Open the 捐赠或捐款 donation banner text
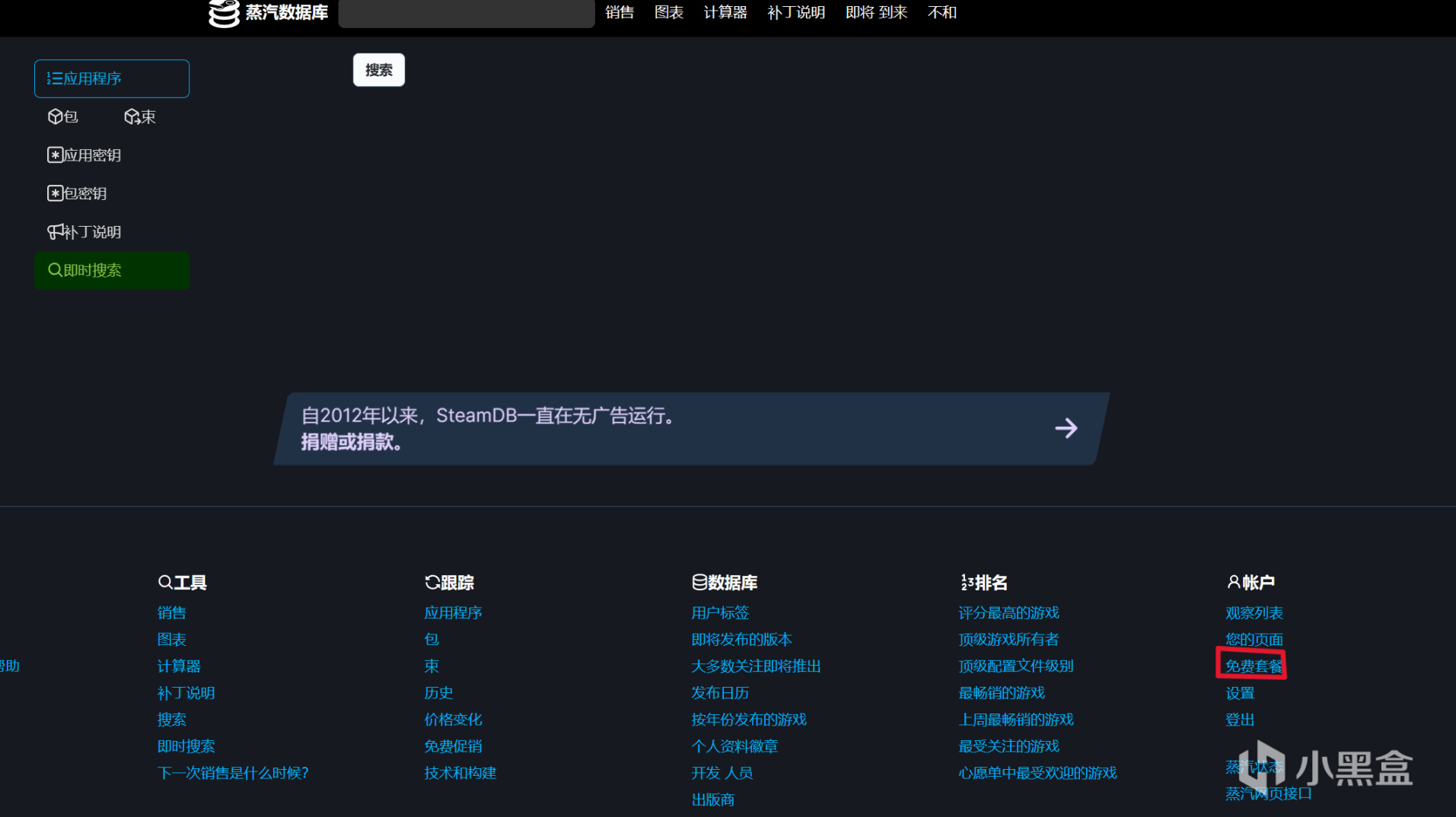 pos(352,442)
